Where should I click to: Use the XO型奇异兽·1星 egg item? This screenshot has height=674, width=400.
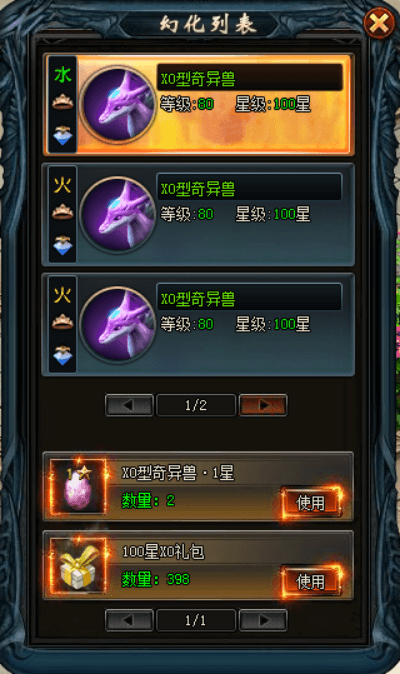coord(311,502)
